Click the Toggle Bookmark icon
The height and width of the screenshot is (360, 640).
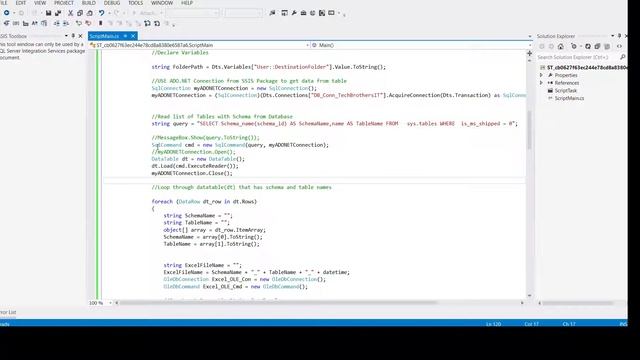pyautogui.click(x=100, y=23)
